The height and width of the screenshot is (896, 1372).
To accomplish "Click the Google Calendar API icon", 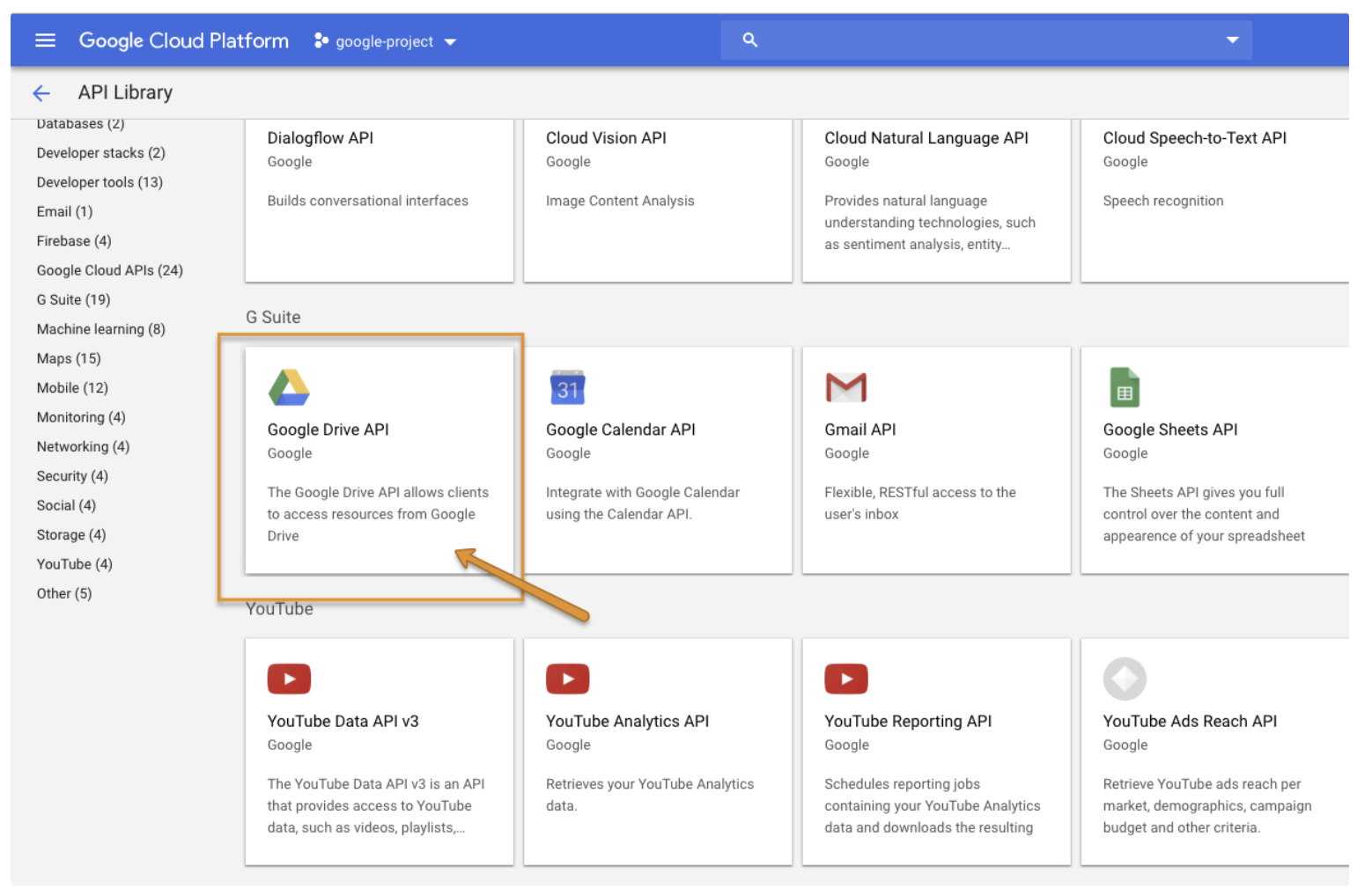I will click(567, 387).
